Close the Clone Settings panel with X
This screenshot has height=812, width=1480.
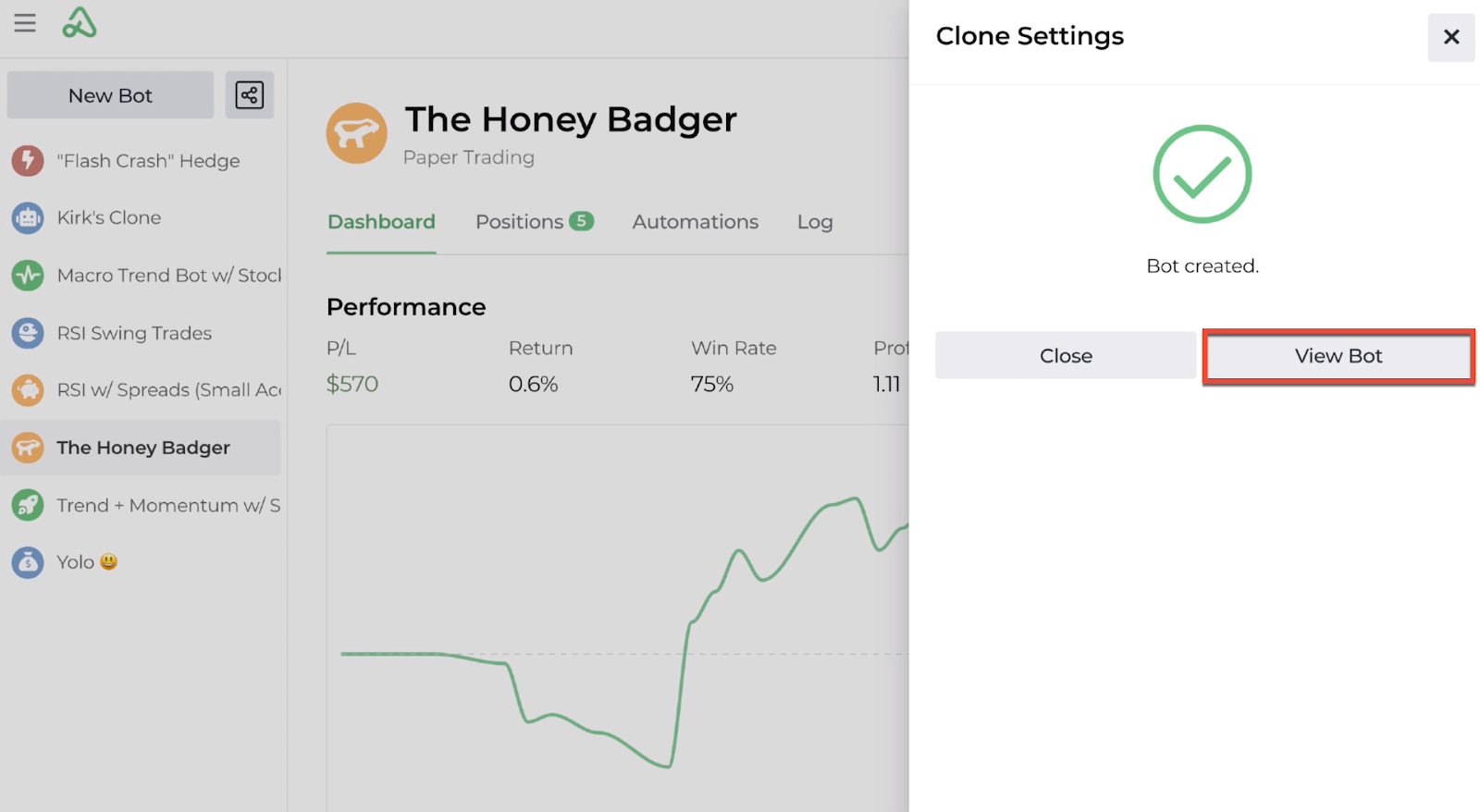(x=1451, y=37)
